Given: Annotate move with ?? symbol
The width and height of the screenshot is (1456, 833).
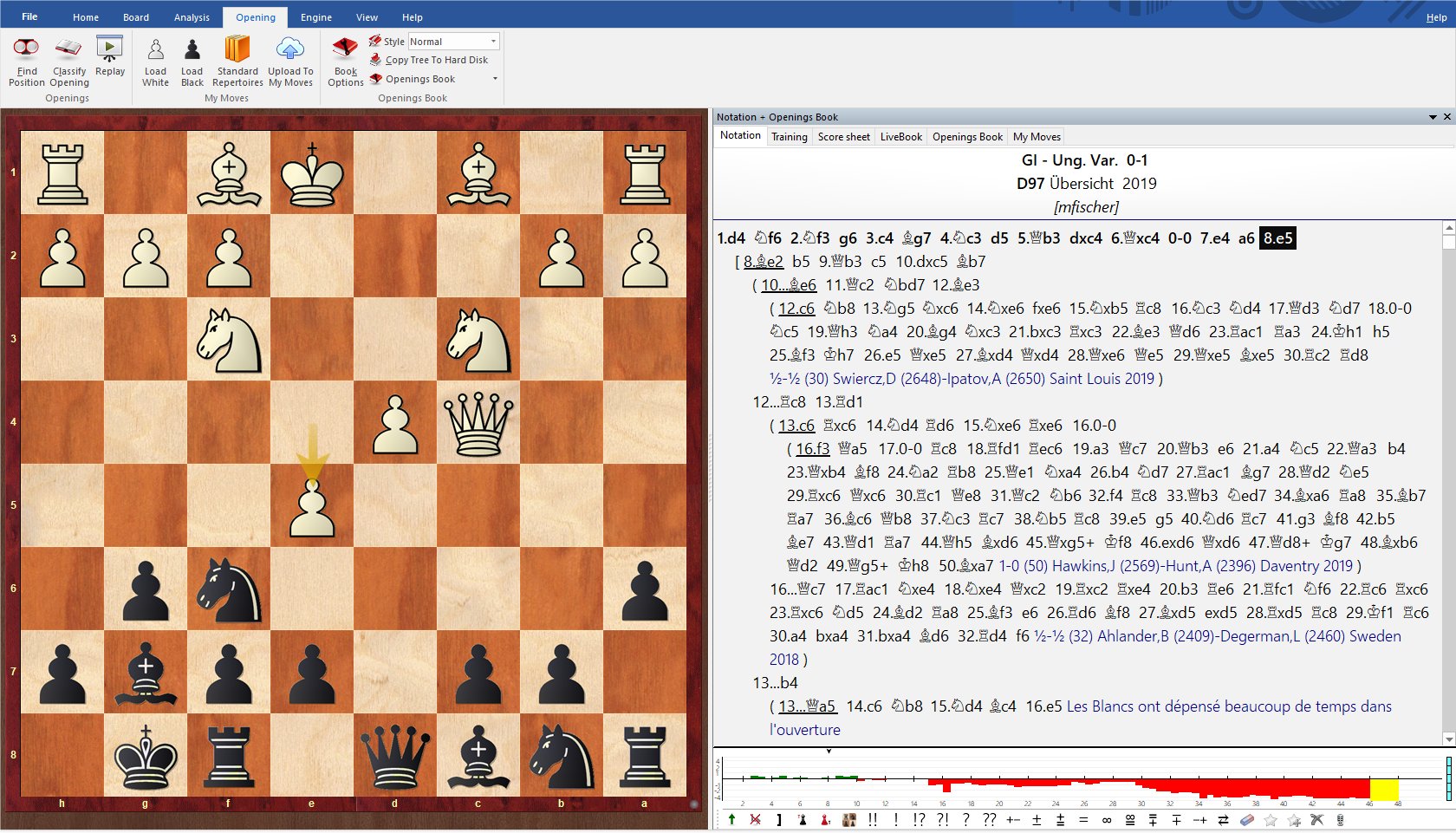Looking at the screenshot, I should (x=989, y=819).
